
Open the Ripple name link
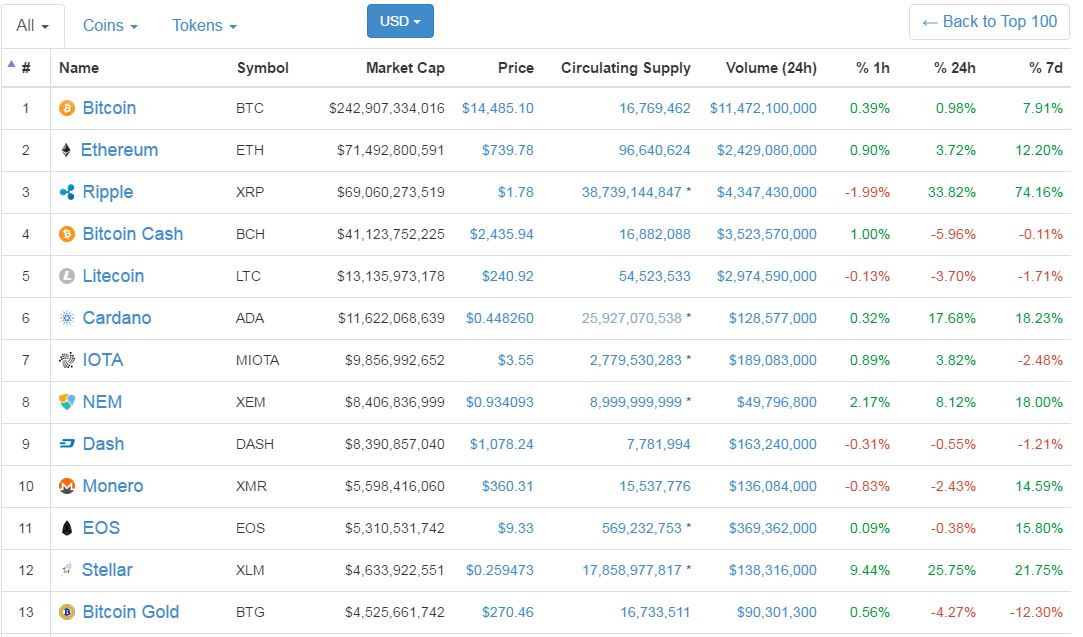[x=108, y=193]
